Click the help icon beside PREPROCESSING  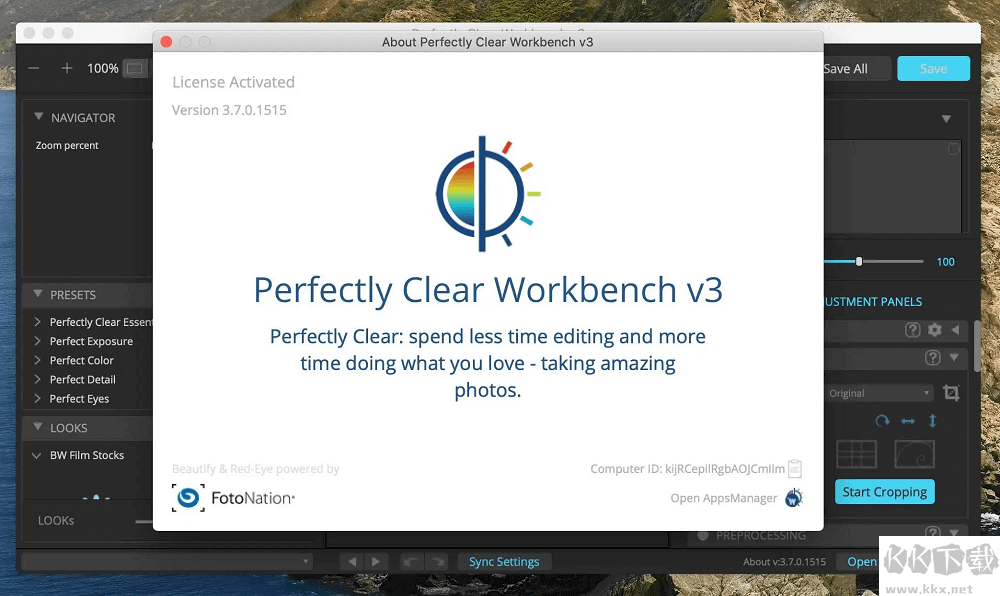tap(932, 532)
